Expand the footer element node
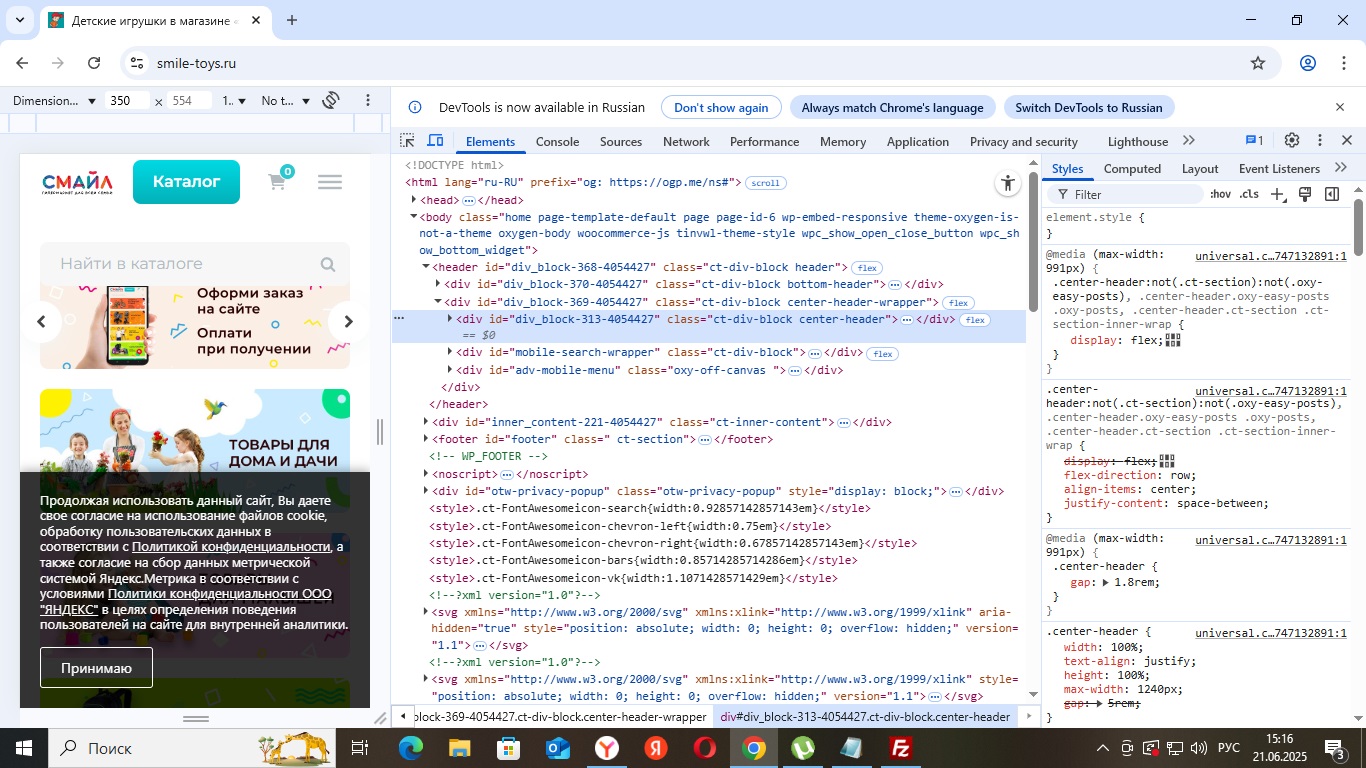 [427, 439]
